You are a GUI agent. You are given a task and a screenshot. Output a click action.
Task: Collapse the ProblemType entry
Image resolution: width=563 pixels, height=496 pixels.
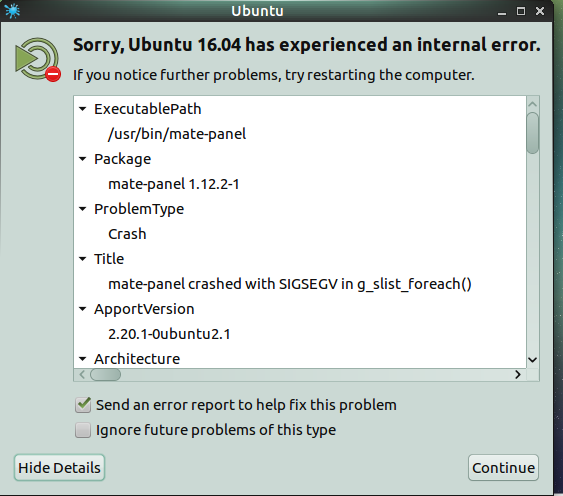click(x=83, y=209)
